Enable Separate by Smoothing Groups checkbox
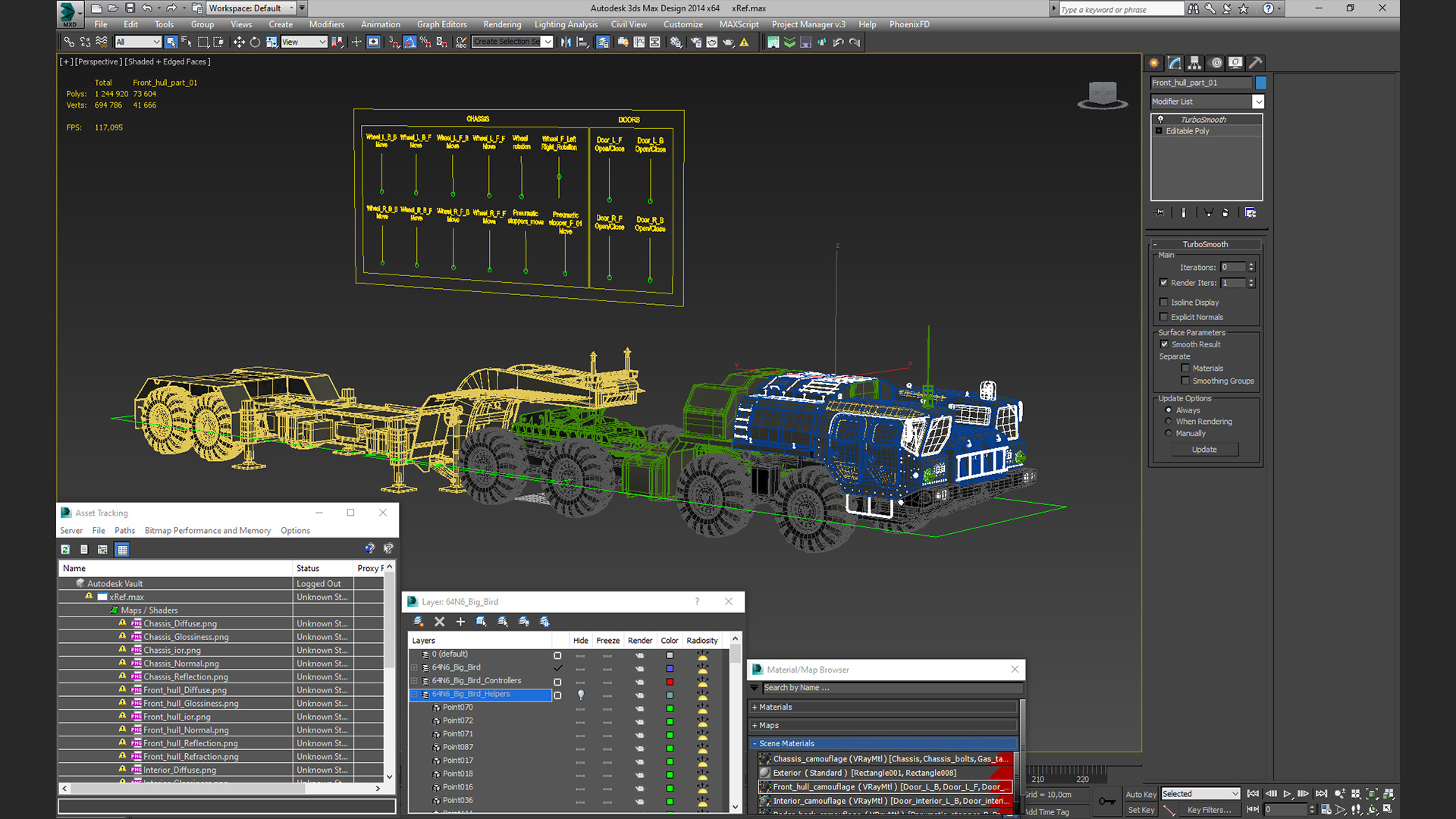This screenshot has height=819, width=1456. coord(1185,381)
